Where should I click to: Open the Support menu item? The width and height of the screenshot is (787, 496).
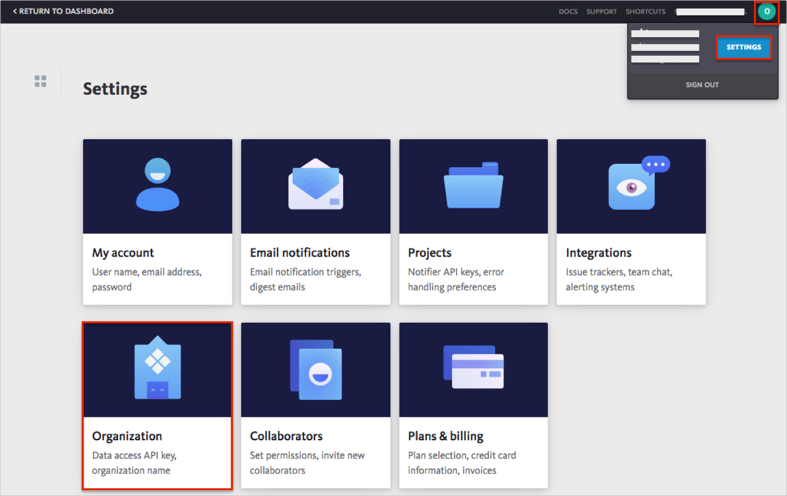[601, 12]
